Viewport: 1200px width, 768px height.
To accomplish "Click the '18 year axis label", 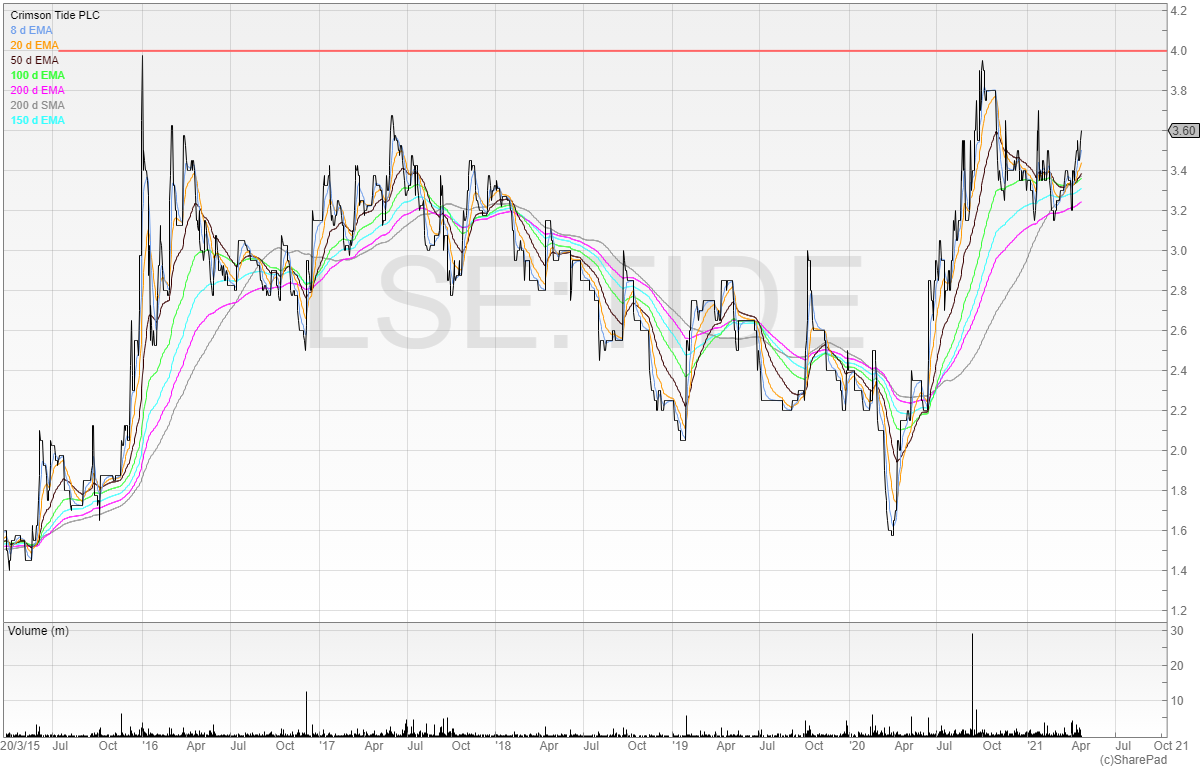I will [503, 746].
